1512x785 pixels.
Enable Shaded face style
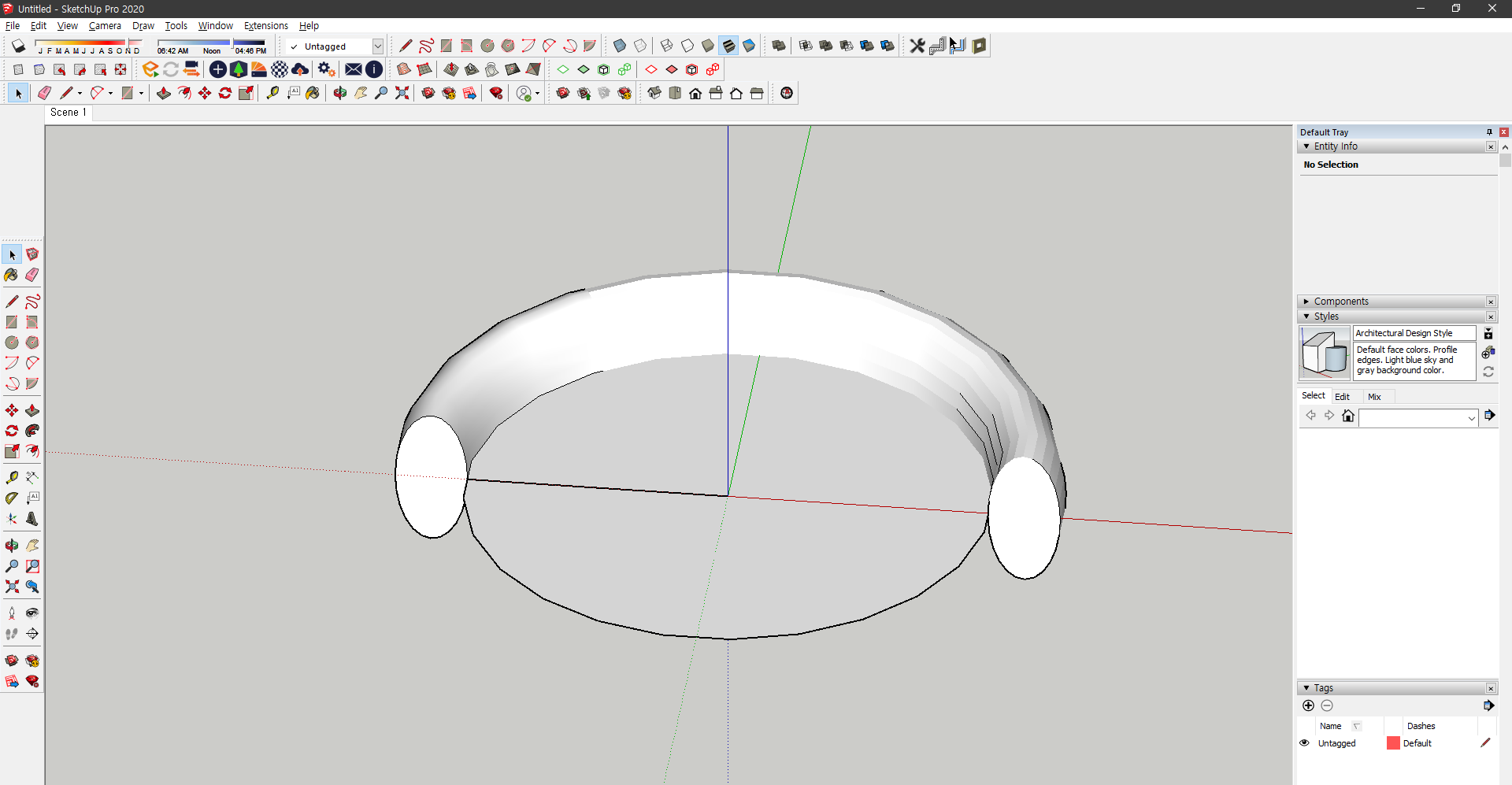tap(708, 46)
